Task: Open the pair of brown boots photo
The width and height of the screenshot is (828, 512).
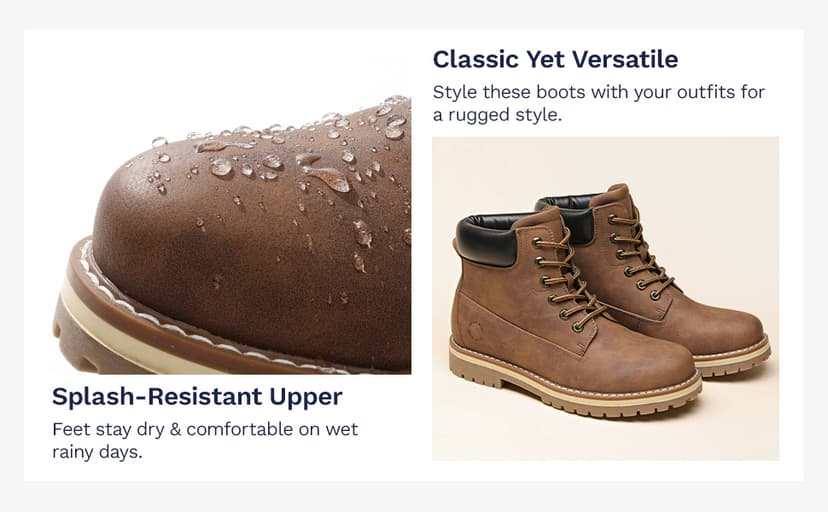Action: coord(605,298)
